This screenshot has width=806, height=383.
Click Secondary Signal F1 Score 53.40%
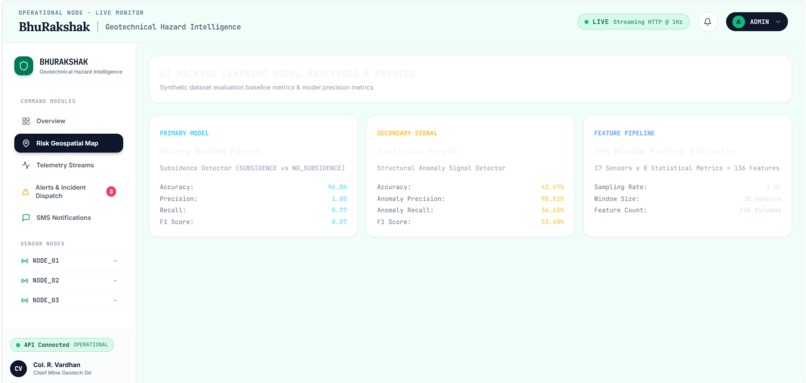click(x=553, y=222)
